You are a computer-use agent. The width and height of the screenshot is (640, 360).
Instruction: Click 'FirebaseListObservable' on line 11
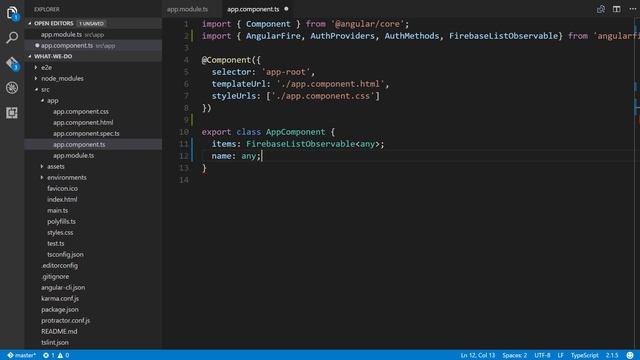pos(300,144)
